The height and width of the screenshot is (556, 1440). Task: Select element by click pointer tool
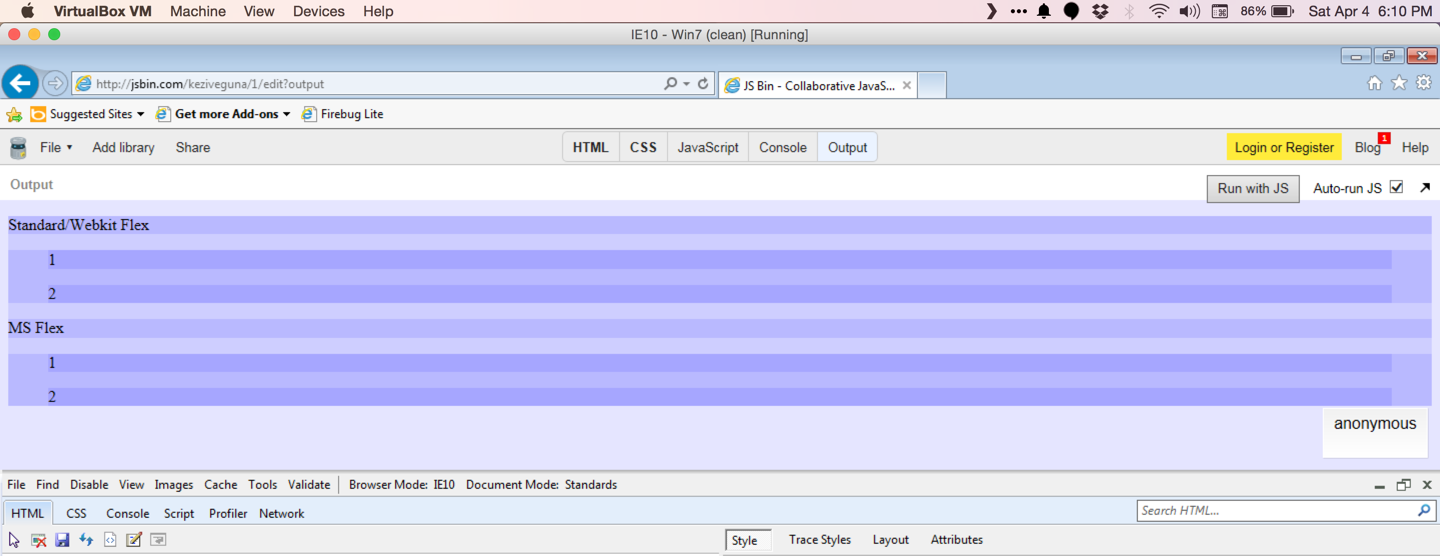[14, 540]
